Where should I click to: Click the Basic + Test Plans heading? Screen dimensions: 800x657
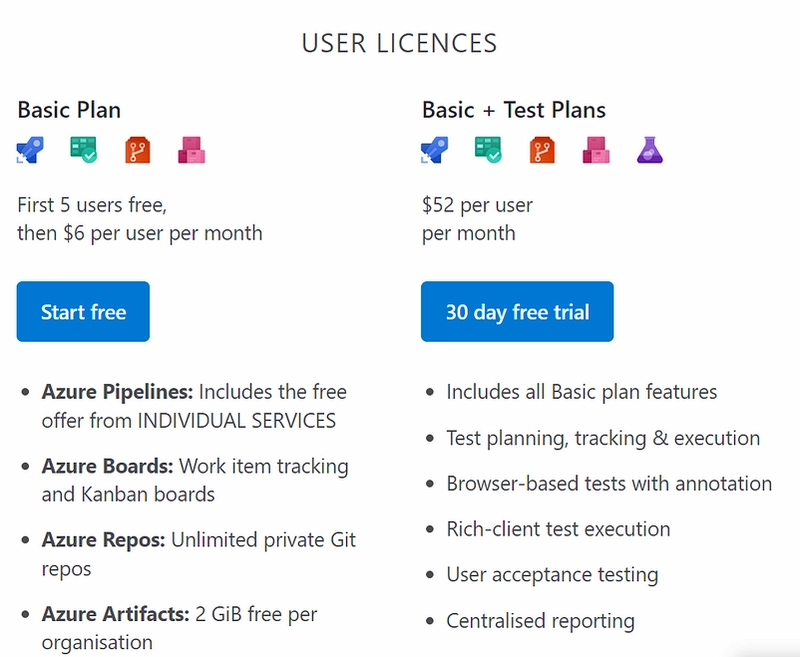514,110
